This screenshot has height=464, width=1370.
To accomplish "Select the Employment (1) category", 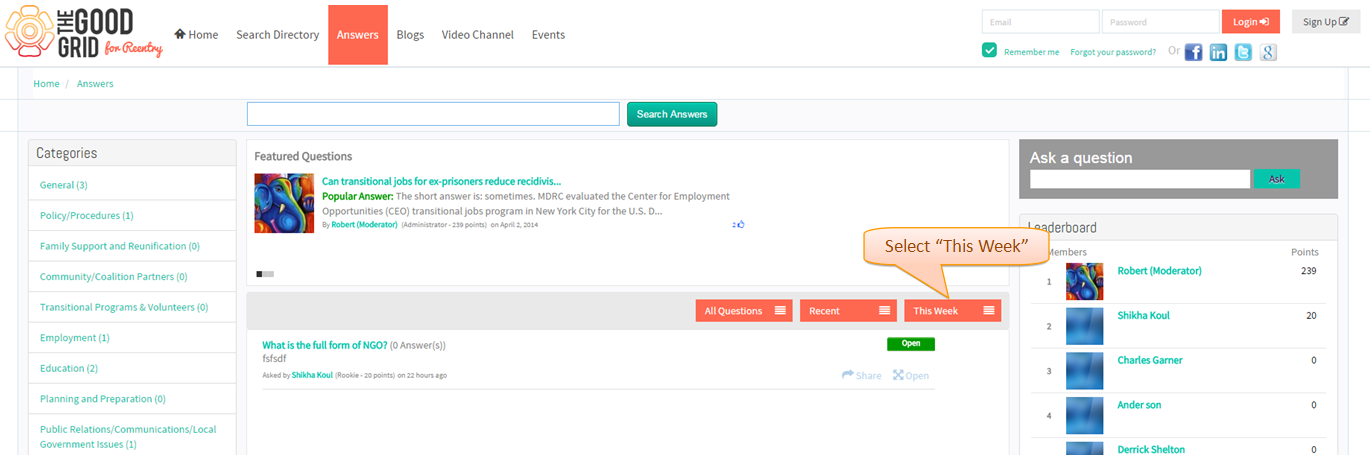I will (x=75, y=338).
